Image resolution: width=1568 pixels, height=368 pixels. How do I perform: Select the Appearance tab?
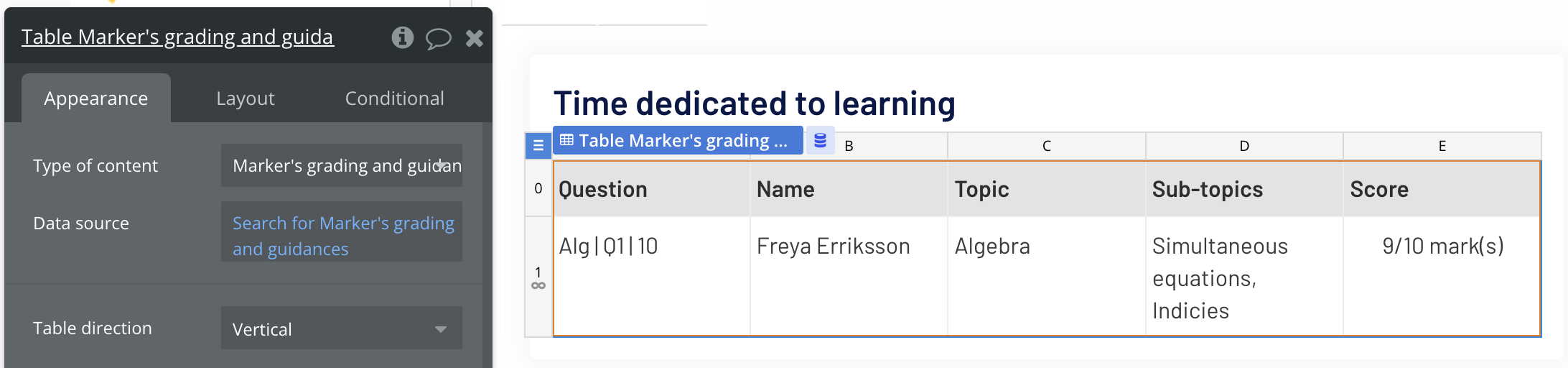pyautogui.click(x=96, y=98)
